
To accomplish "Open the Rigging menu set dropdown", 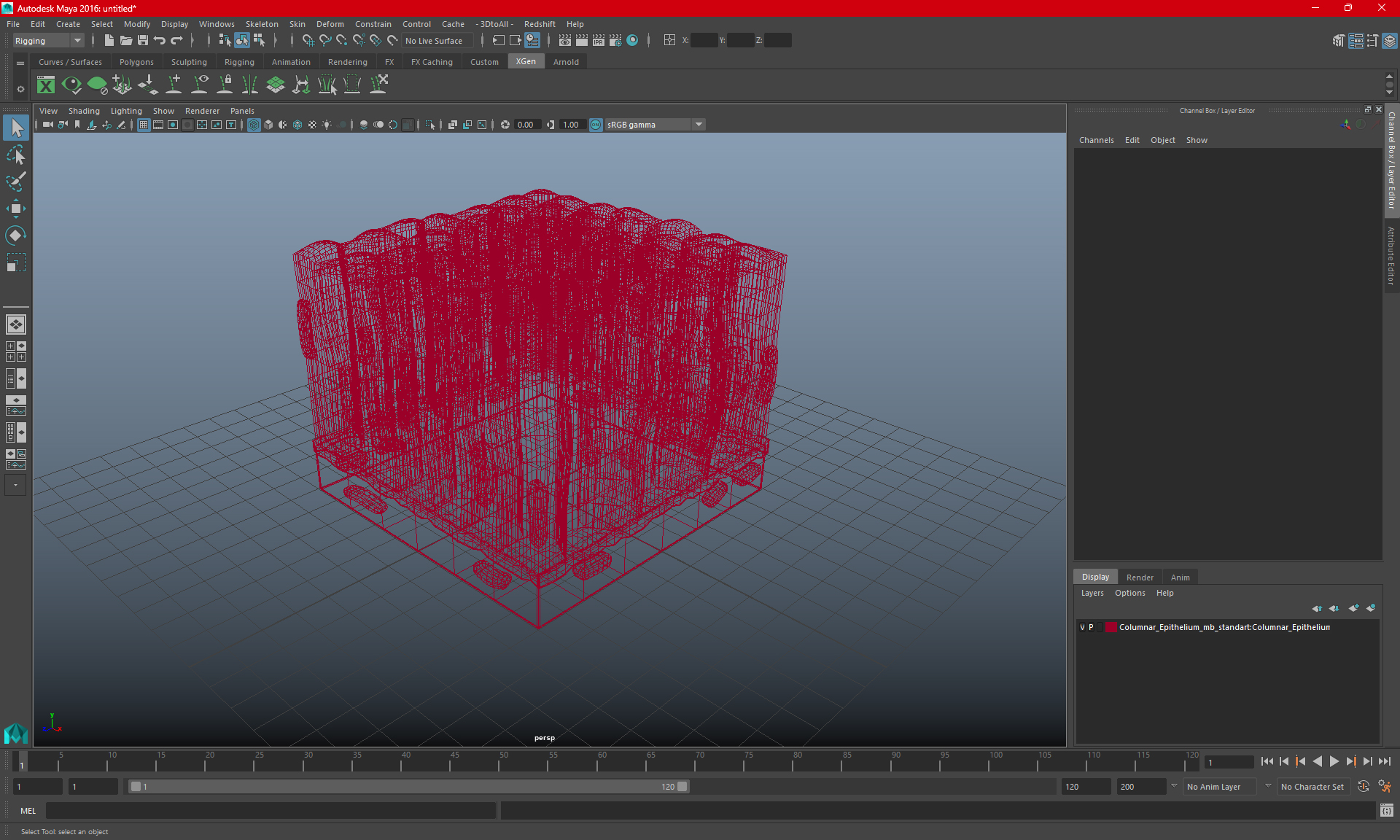I will click(48, 41).
